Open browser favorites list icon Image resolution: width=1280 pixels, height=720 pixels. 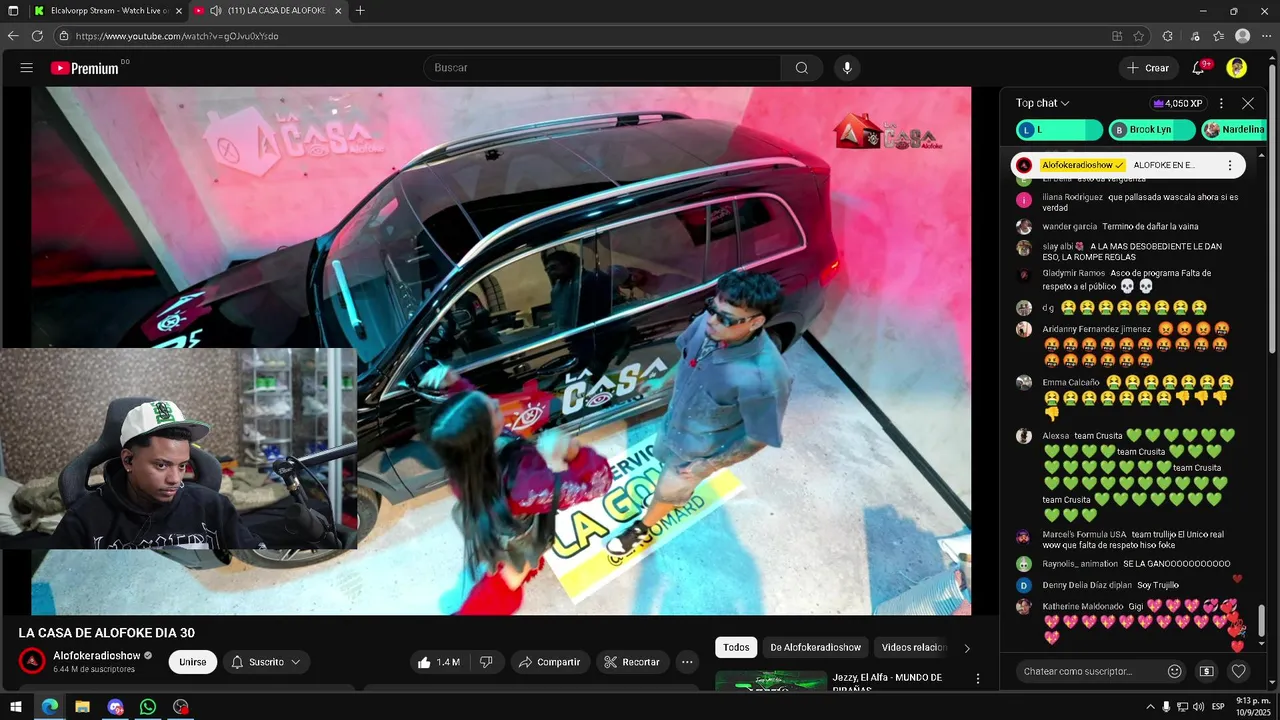coord(1218,36)
